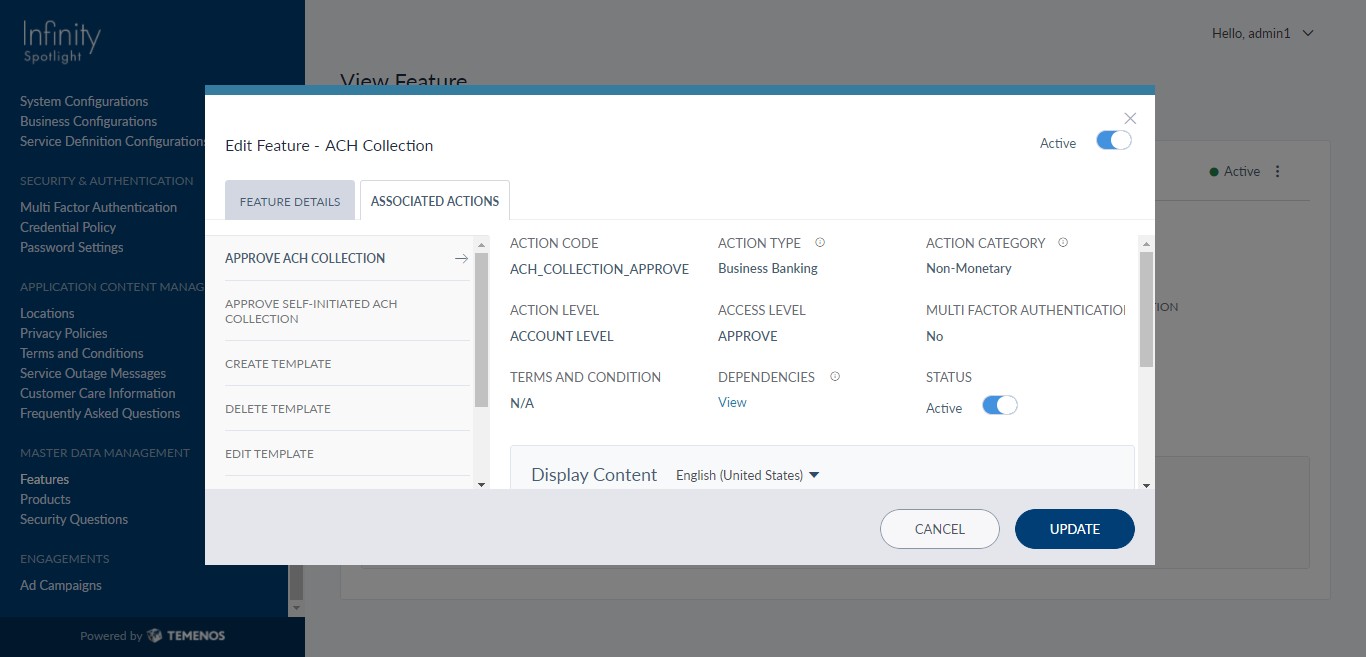
Task: Click the info icon next to Dependencies
Action: click(835, 377)
